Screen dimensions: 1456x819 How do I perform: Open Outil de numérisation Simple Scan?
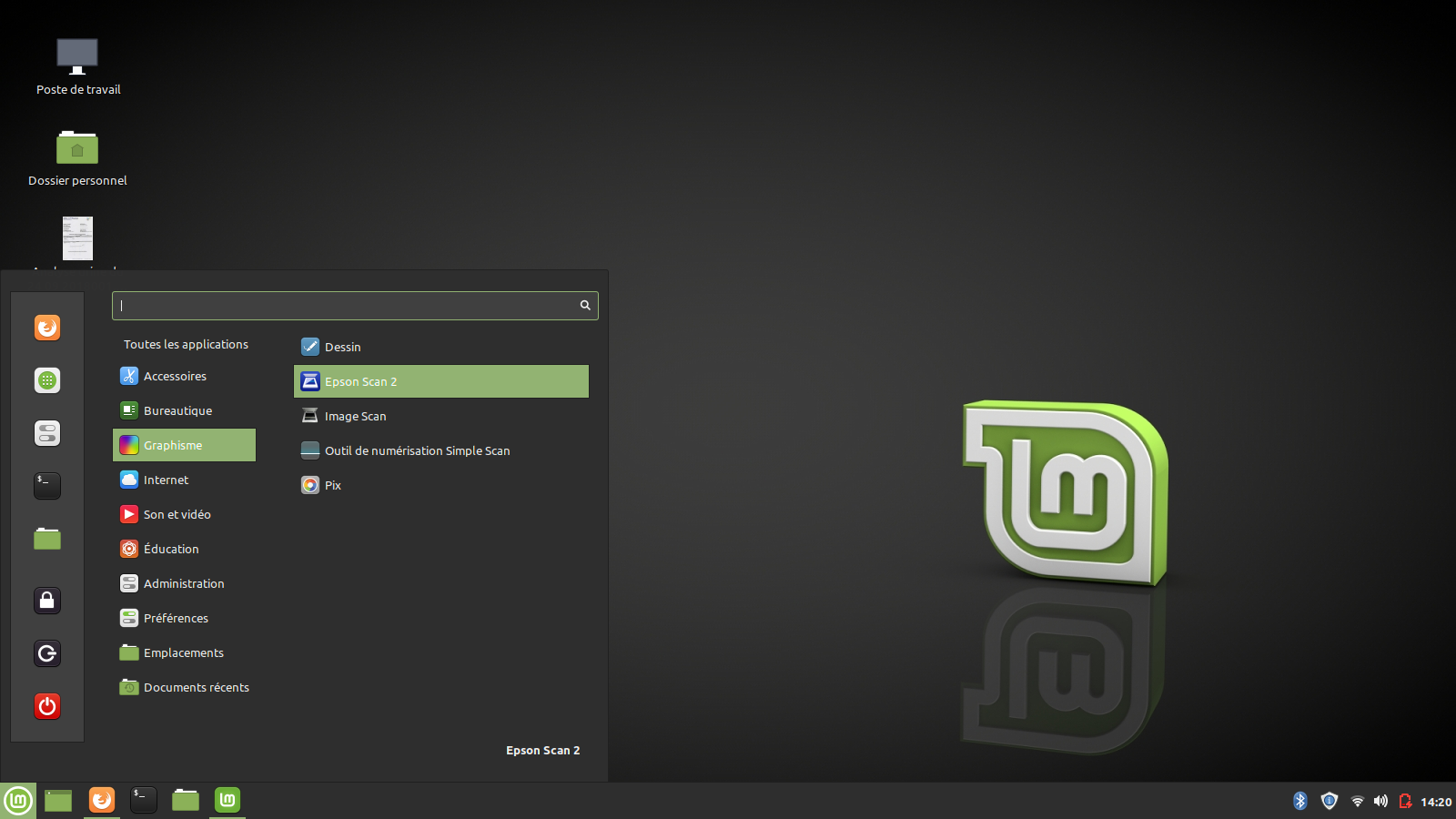(441, 450)
